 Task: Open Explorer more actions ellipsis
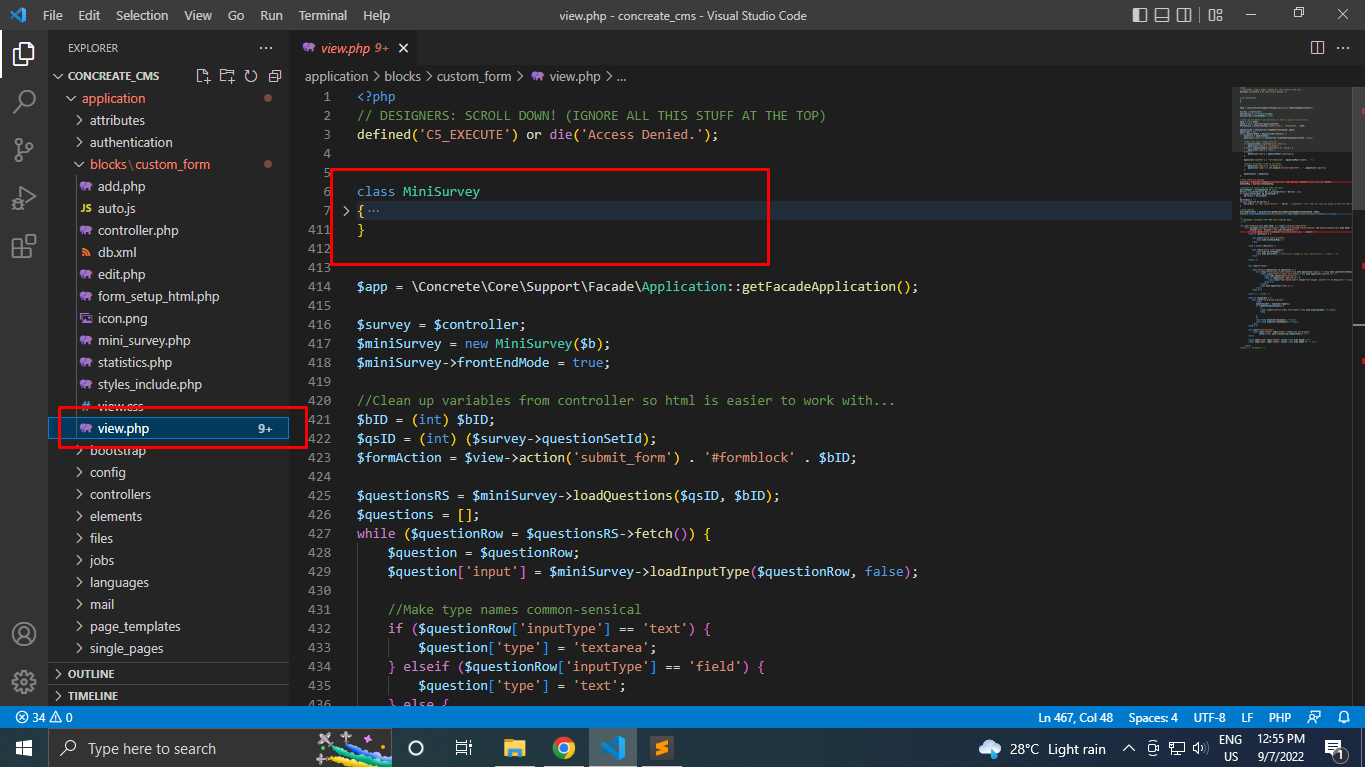pos(266,48)
